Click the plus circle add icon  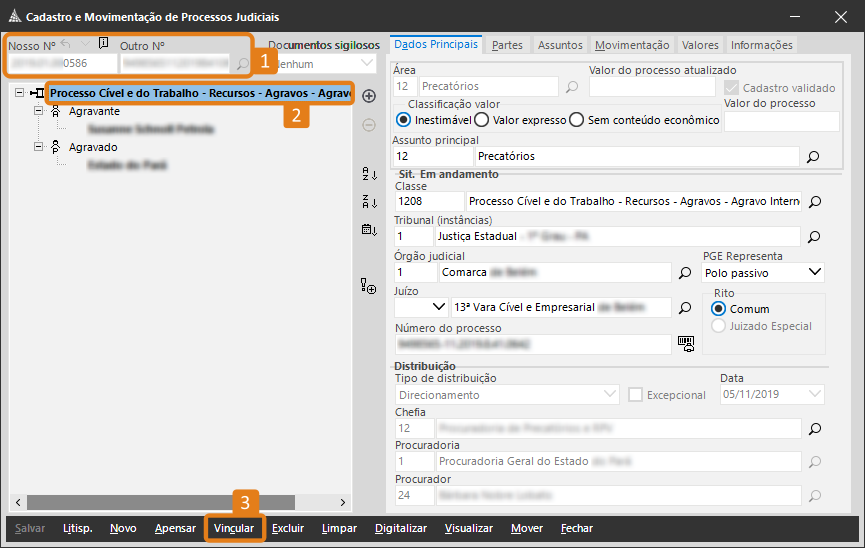pyautogui.click(x=369, y=96)
